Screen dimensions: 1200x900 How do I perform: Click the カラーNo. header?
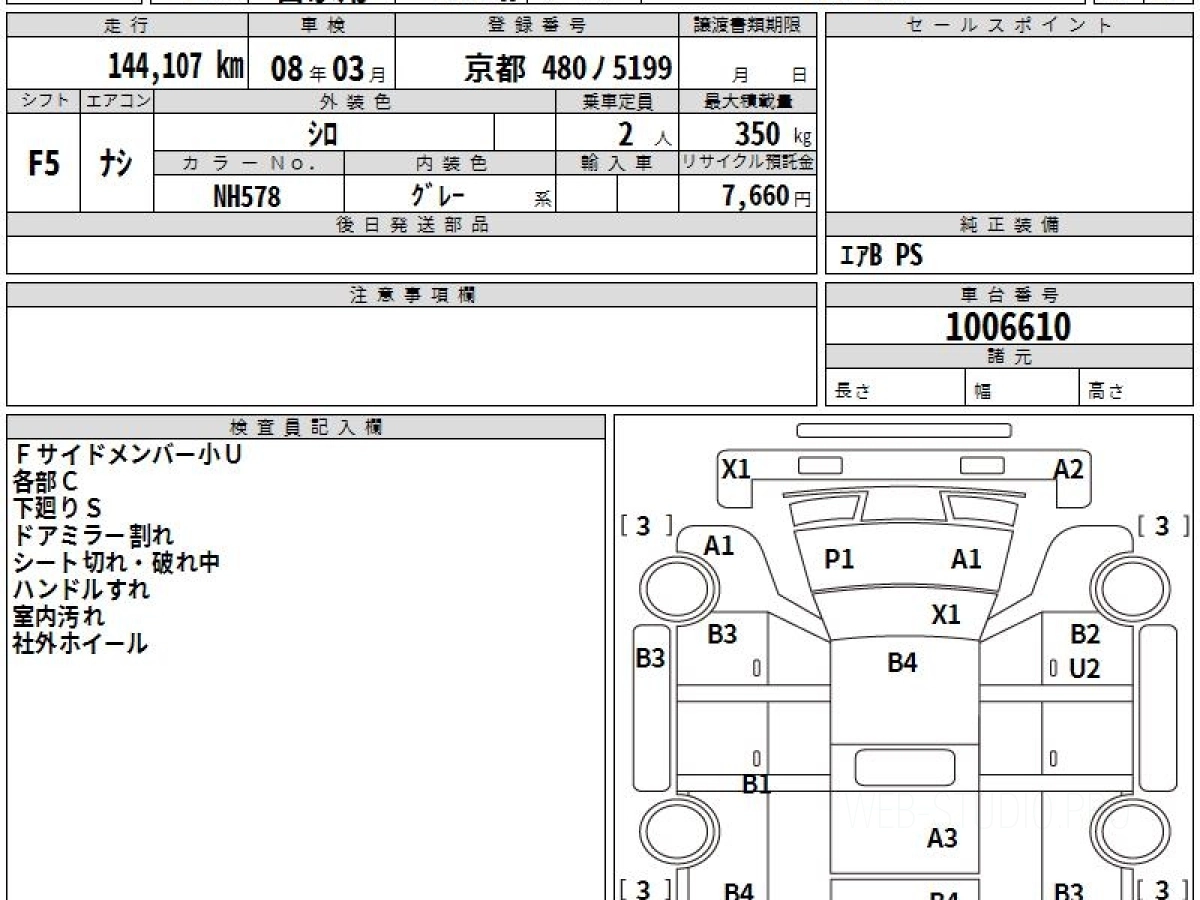[249, 162]
